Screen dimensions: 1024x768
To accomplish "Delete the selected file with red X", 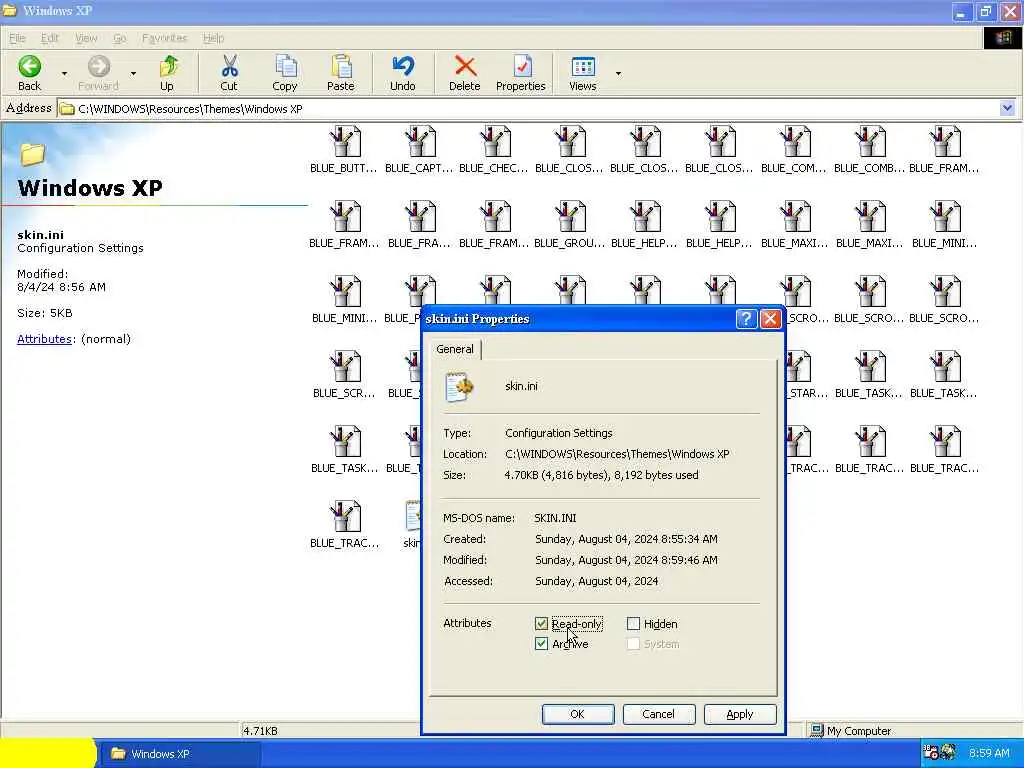I will pos(465,72).
